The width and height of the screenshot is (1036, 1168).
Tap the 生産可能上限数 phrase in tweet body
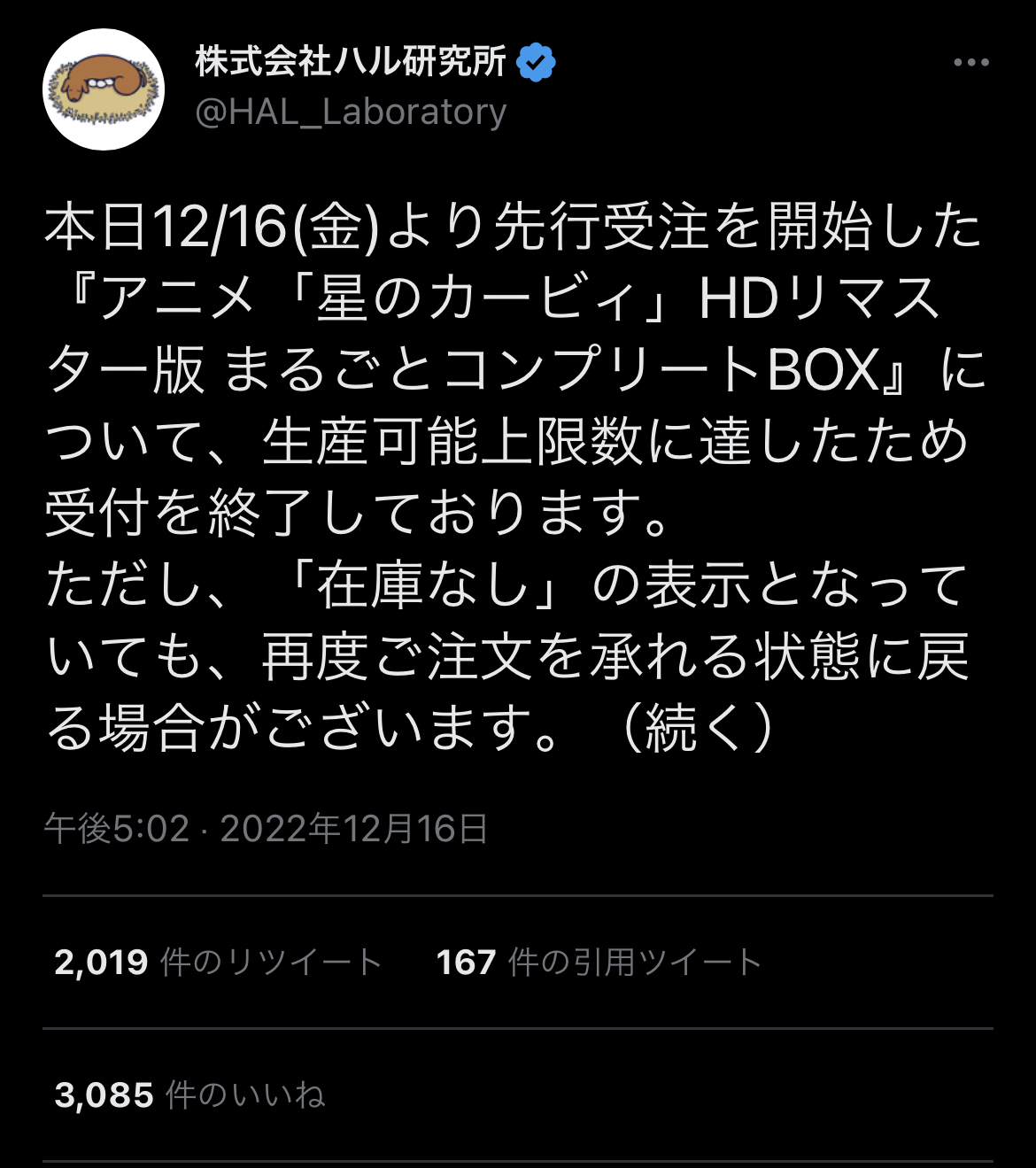point(452,443)
